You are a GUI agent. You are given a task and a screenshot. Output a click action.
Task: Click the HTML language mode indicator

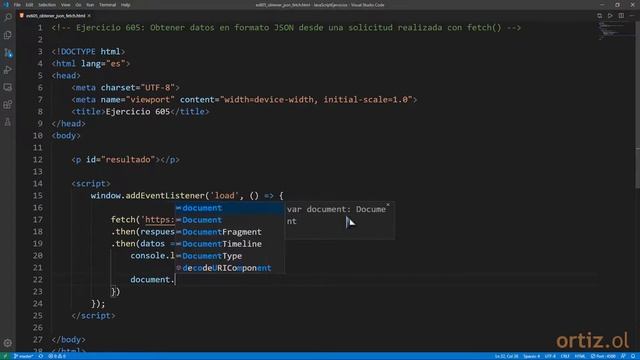(580, 356)
